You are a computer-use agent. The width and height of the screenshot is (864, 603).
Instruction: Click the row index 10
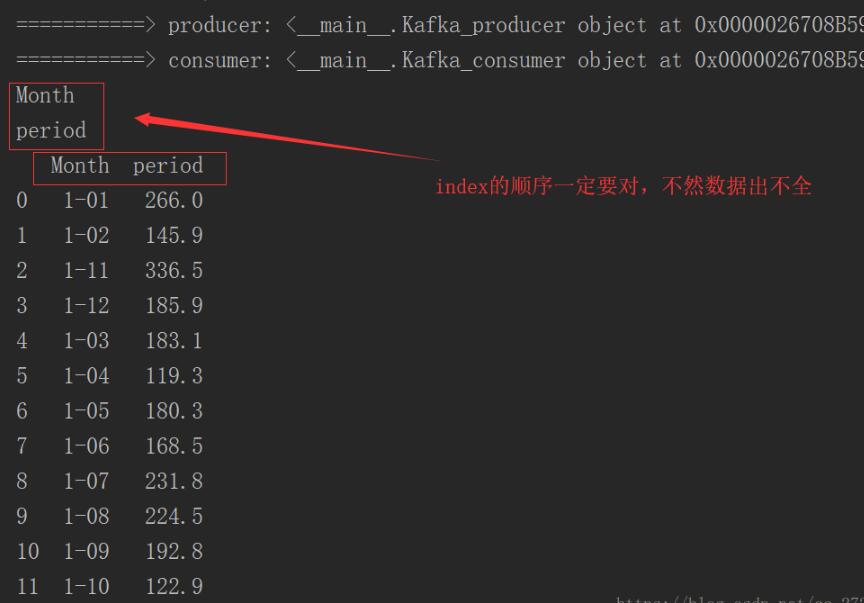[x=28, y=551]
